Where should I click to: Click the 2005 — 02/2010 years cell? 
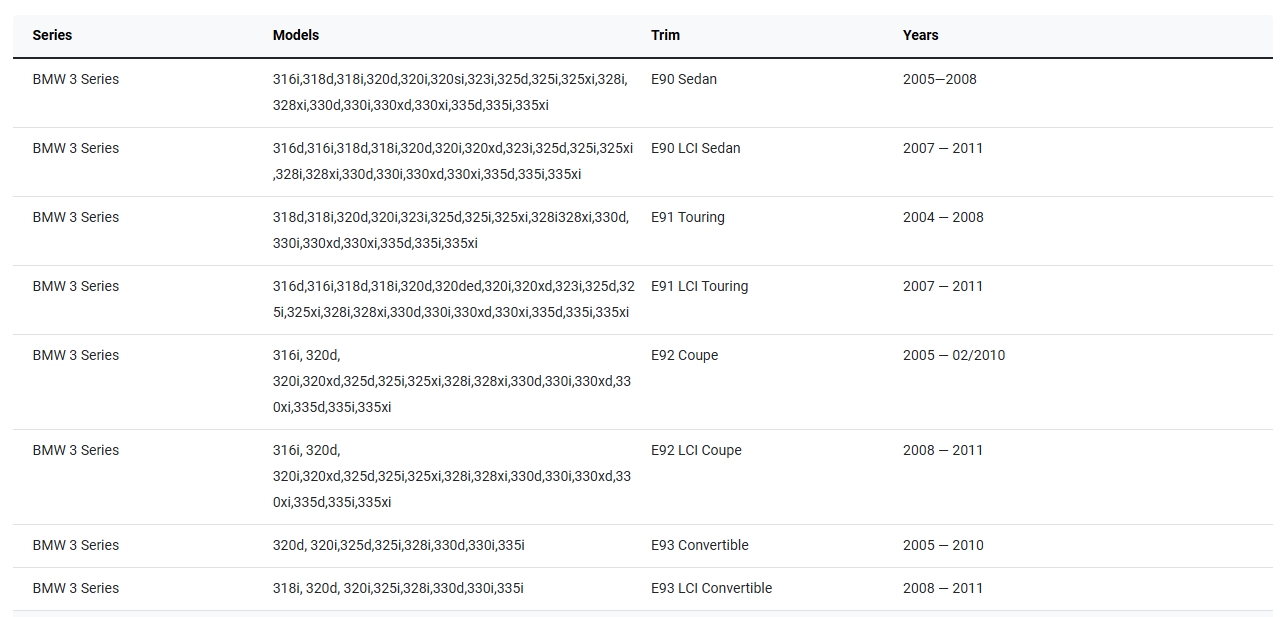(953, 355)
